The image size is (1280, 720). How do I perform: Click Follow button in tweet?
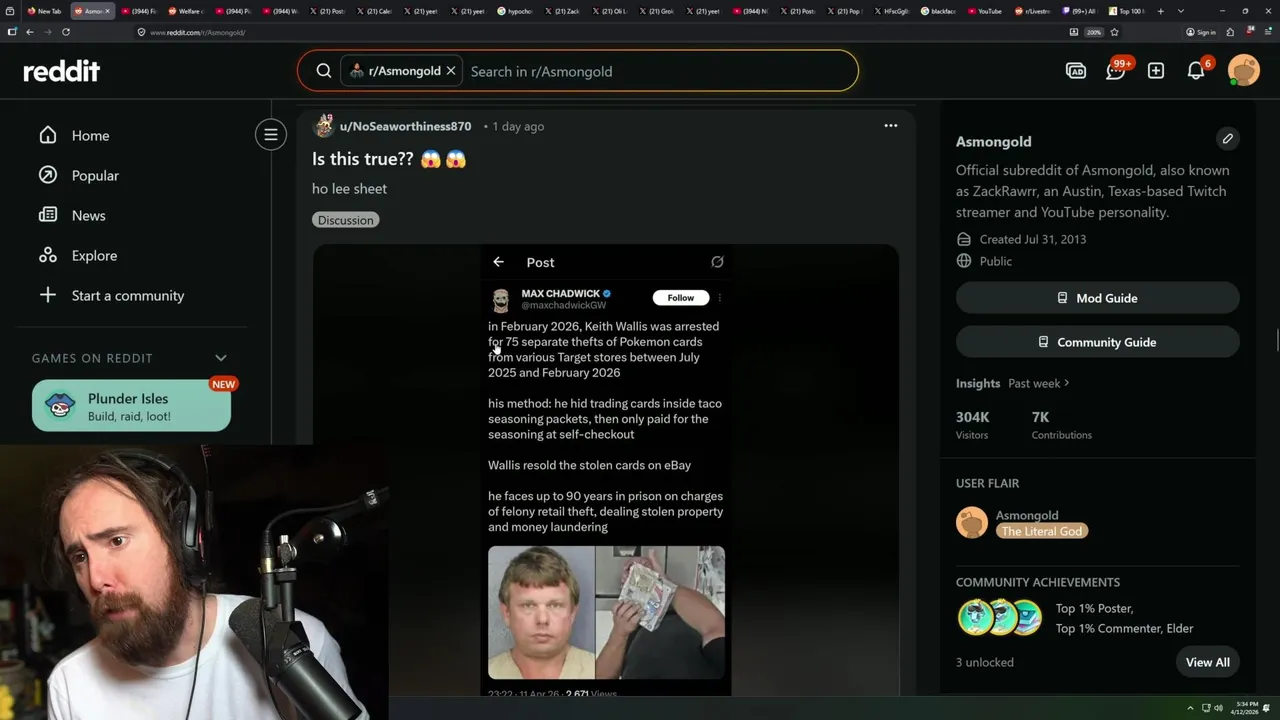pos(681,297)
